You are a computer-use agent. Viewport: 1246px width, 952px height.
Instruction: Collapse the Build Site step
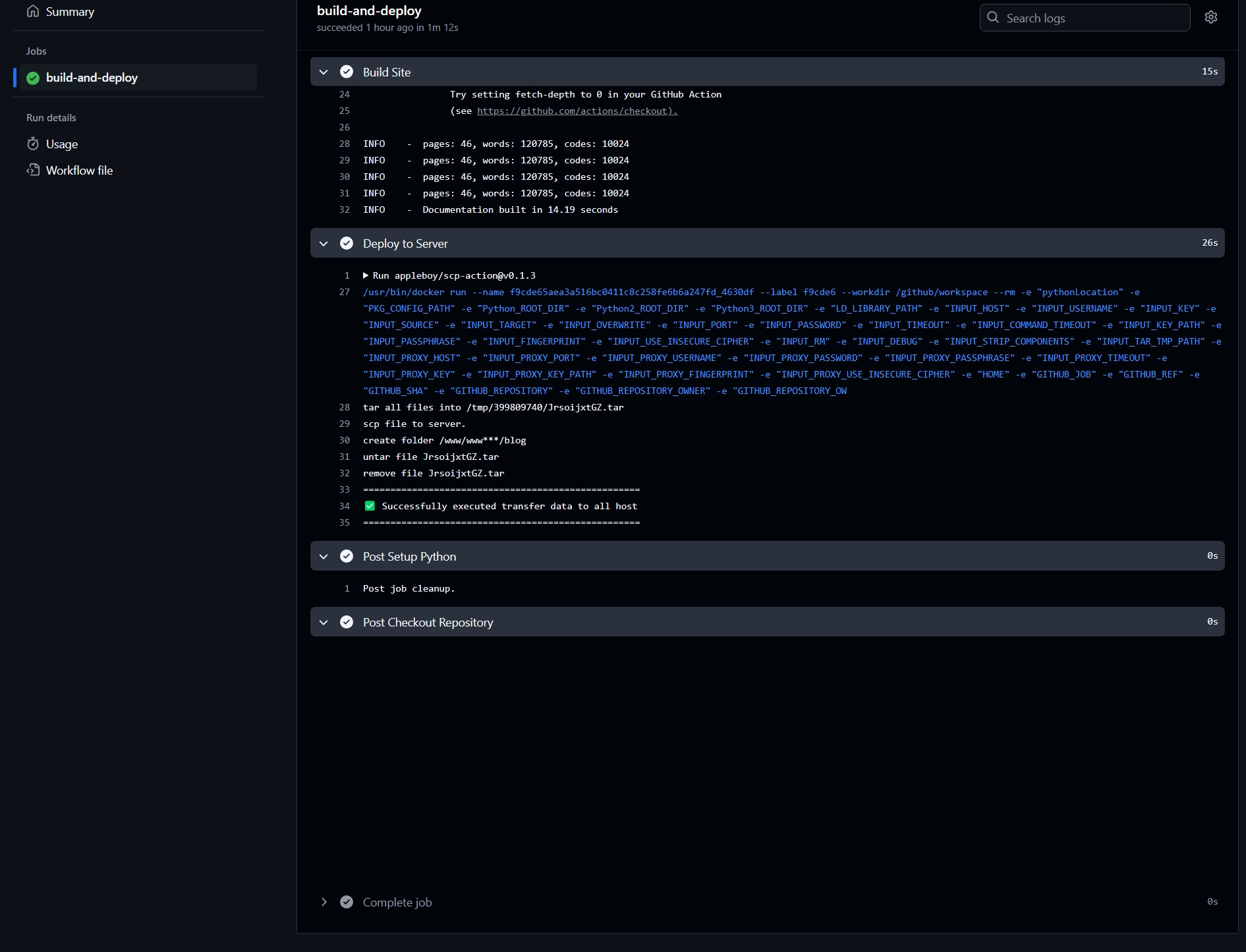click(324, 72)
